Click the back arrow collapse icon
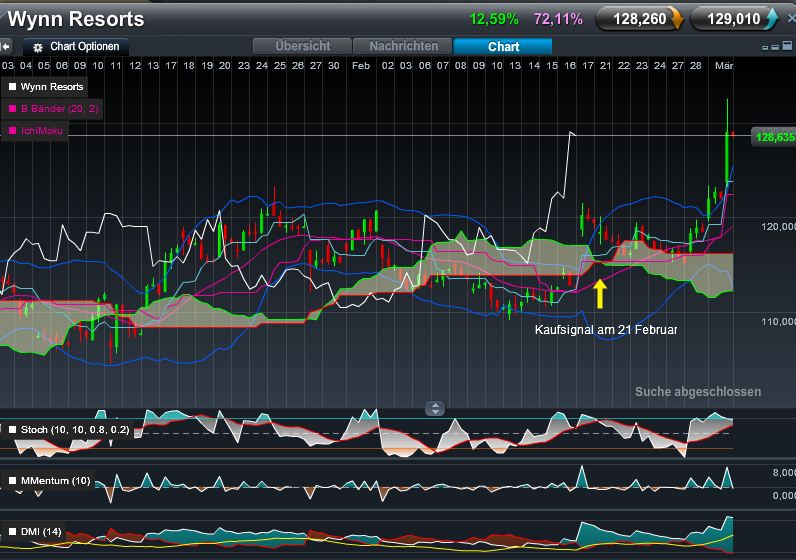Viewport: 796px width, 560px height. click(6, 47)
